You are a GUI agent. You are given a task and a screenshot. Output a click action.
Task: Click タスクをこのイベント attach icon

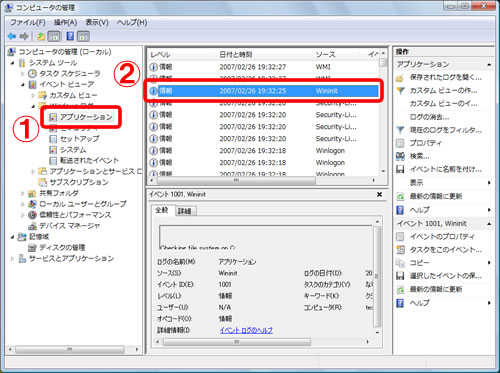click(x=400, y=250)
